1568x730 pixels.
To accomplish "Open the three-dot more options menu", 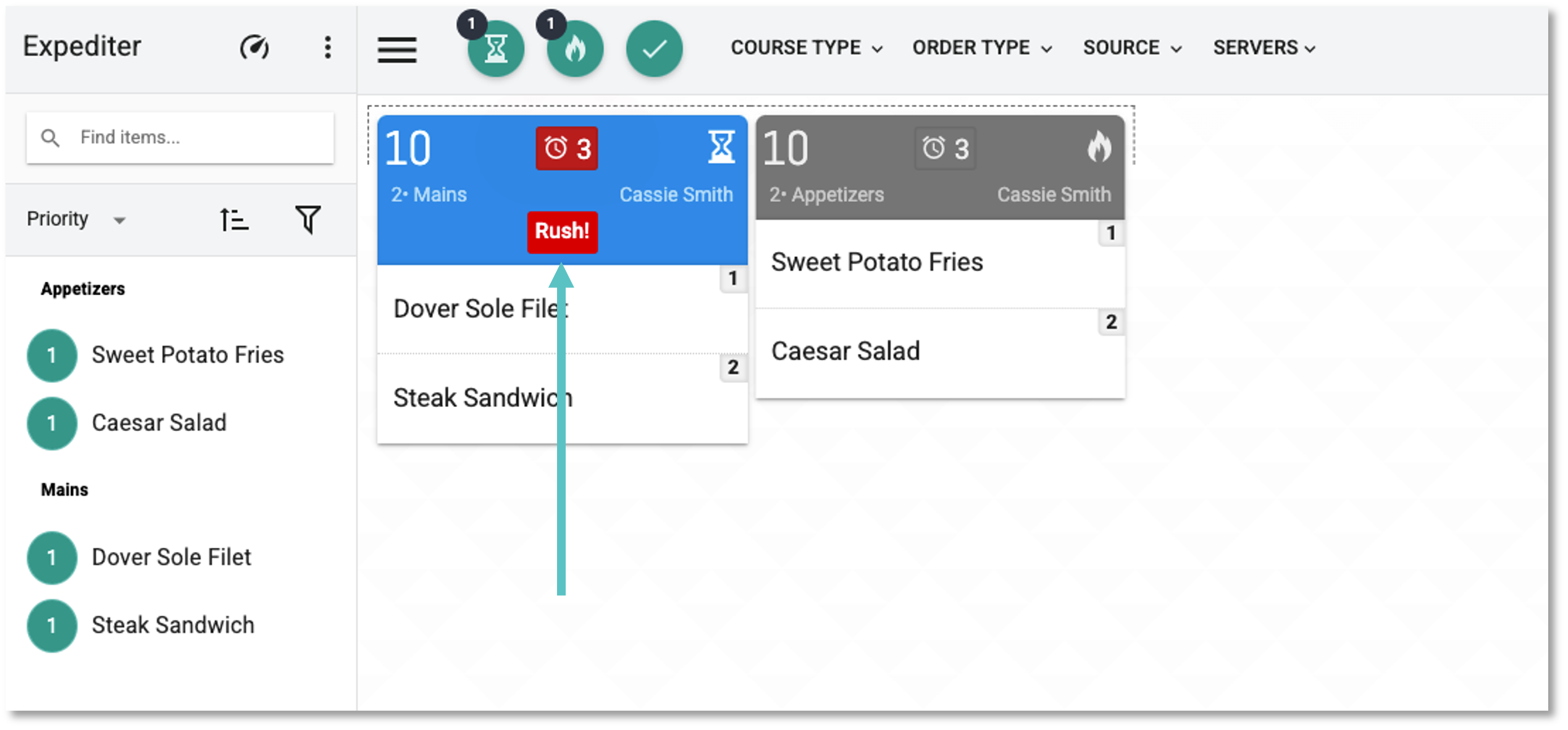I will click(x=327, y=48).
